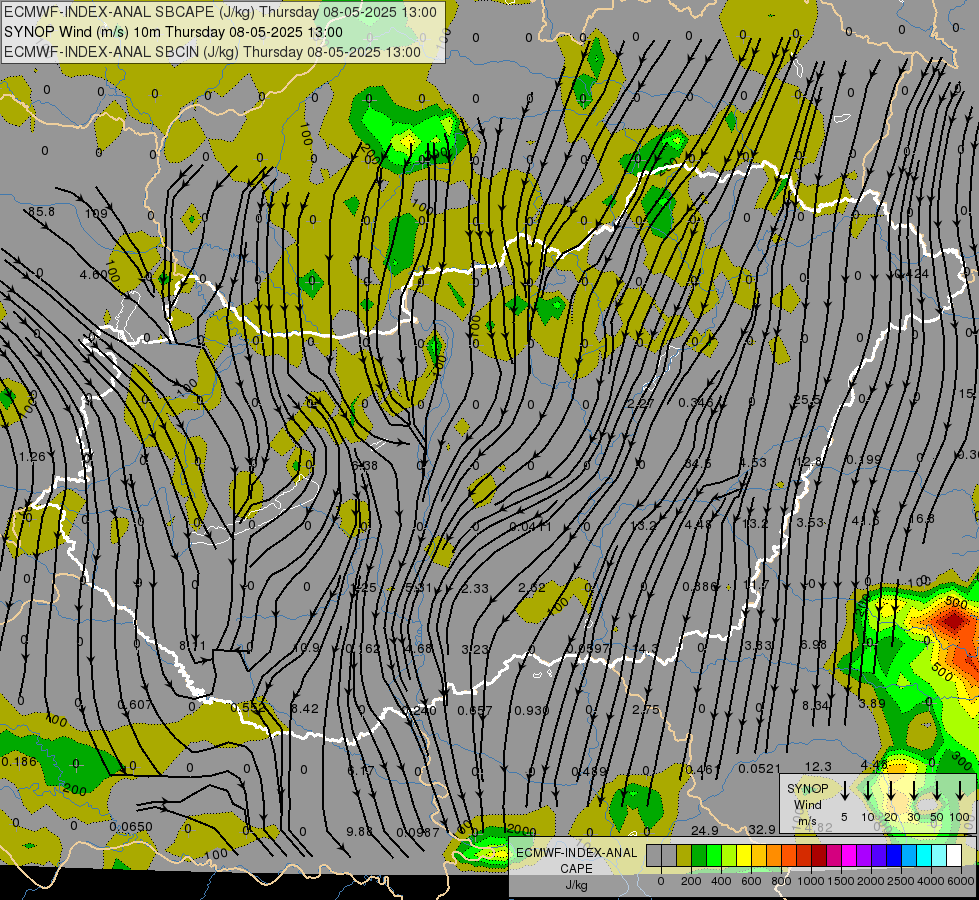This screenshot has height=900, width=979.
Task: Click the 2.52 value on the map
Action: click(532, 587)
